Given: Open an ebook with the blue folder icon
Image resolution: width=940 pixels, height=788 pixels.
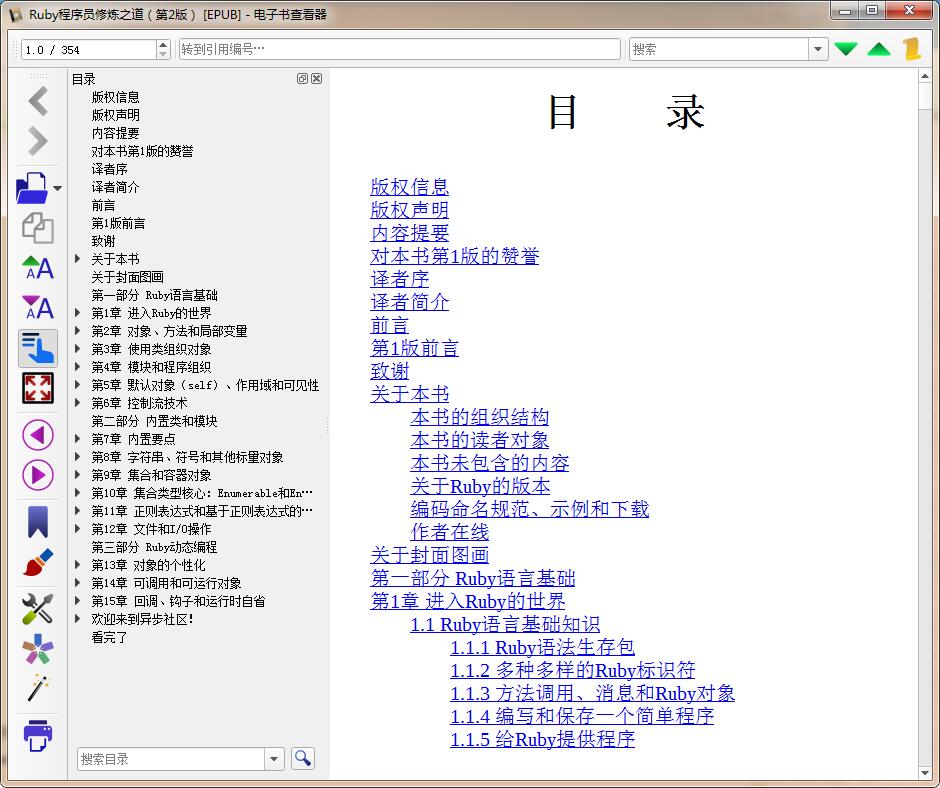Looking at the screenshot, I should tap(32, 188).
